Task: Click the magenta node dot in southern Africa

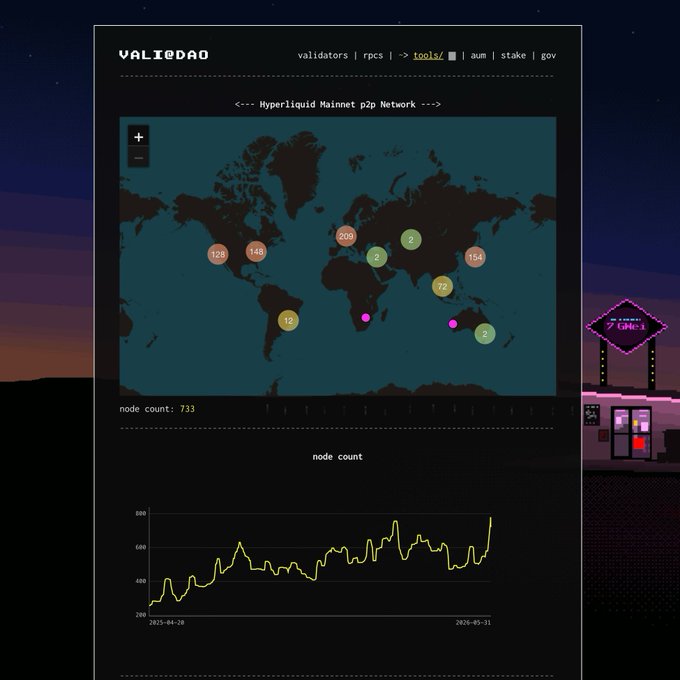Action: [366, 317]
